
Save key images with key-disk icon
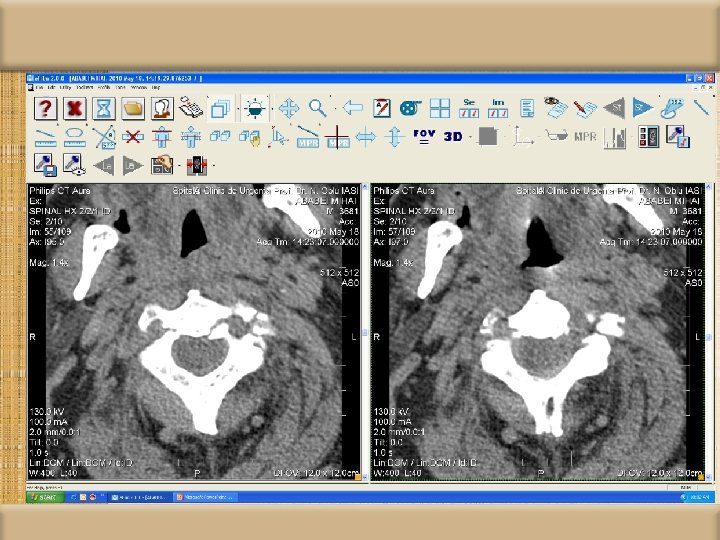[x=45, y=165]
